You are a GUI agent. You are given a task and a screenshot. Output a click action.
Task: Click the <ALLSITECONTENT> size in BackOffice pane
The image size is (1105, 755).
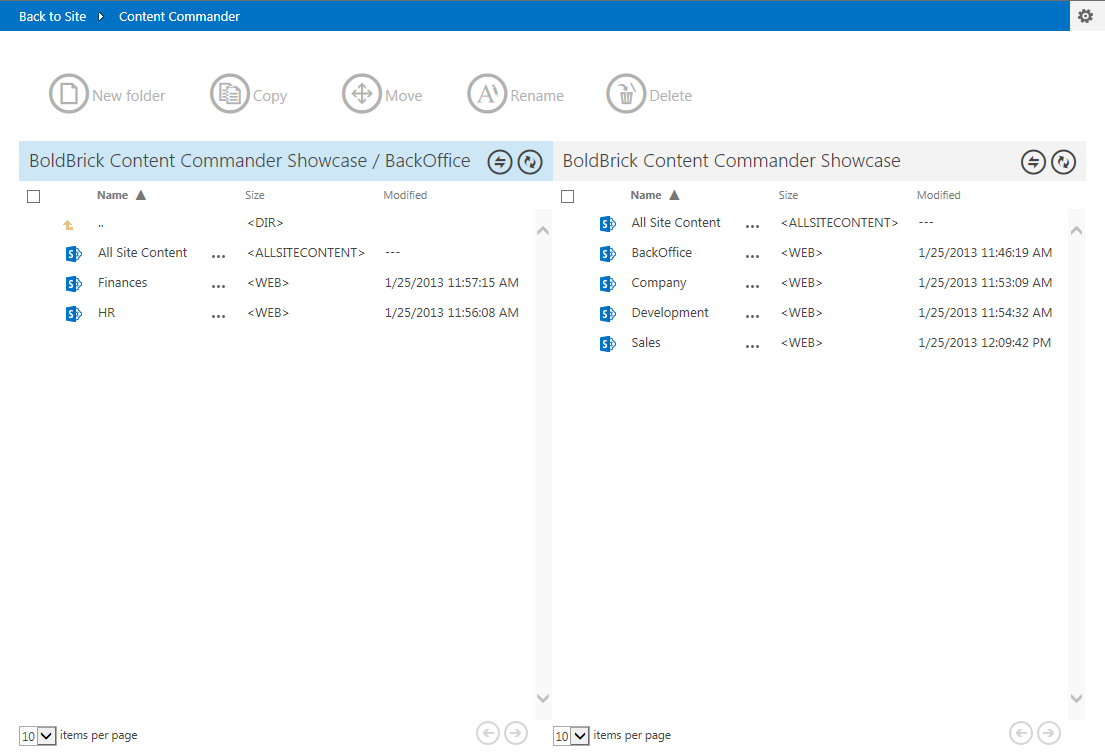306,252
